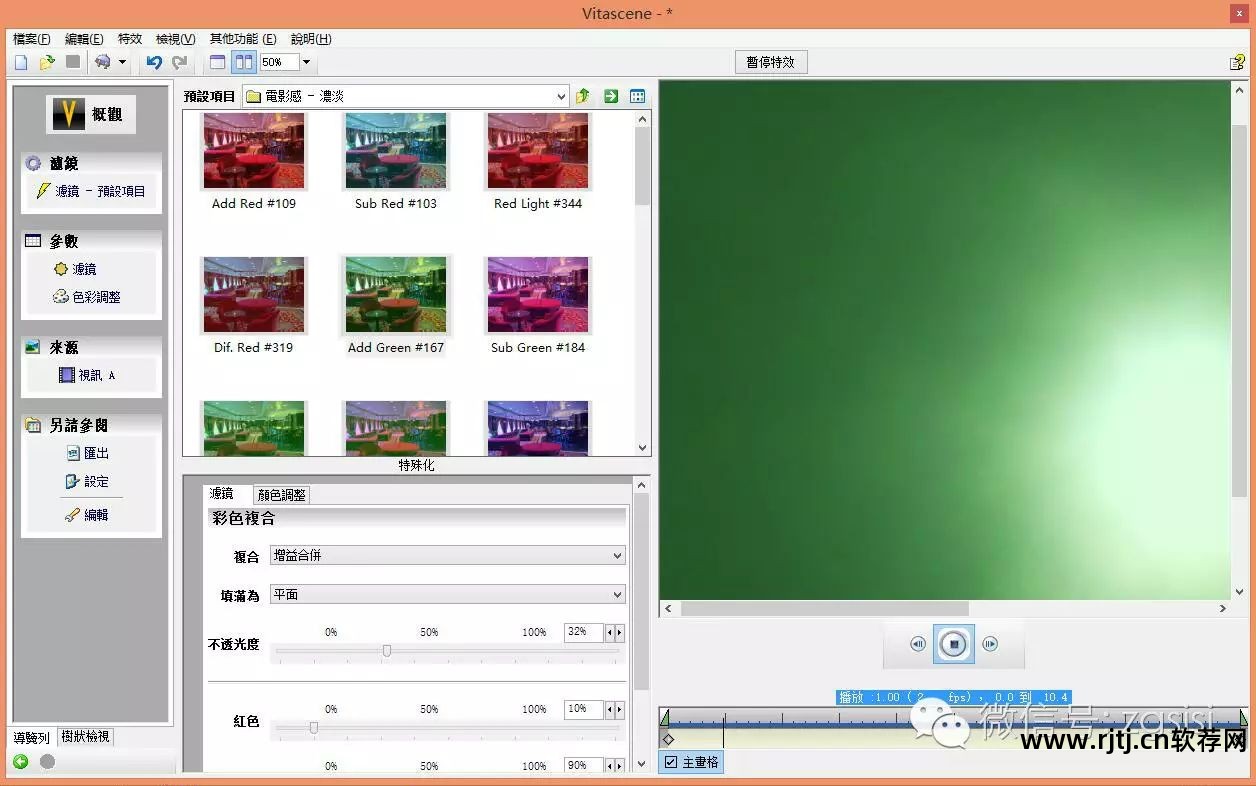Image resolution: width=1256 pixels, height=786 pixels.
Task: Click the New file icon in toolbar
Action: coord(21,62)
